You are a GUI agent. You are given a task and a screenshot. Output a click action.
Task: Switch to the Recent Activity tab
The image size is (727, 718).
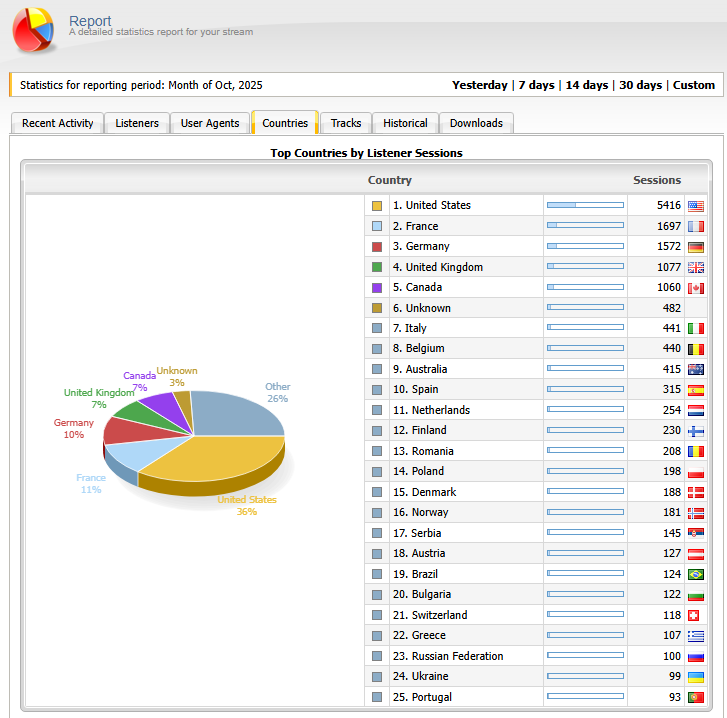58,123
